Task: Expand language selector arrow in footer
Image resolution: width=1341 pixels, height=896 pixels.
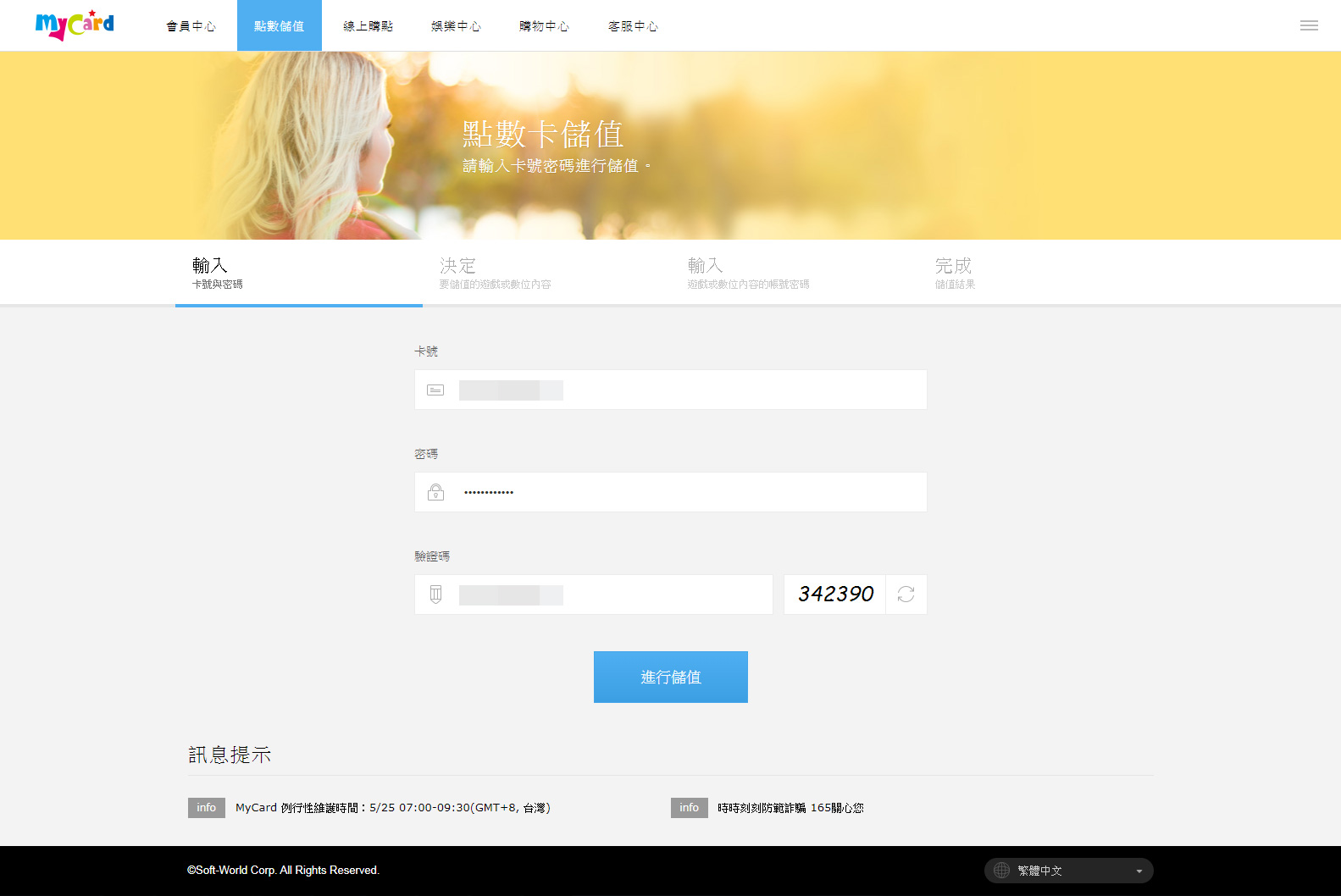Action: [1139, 871]
